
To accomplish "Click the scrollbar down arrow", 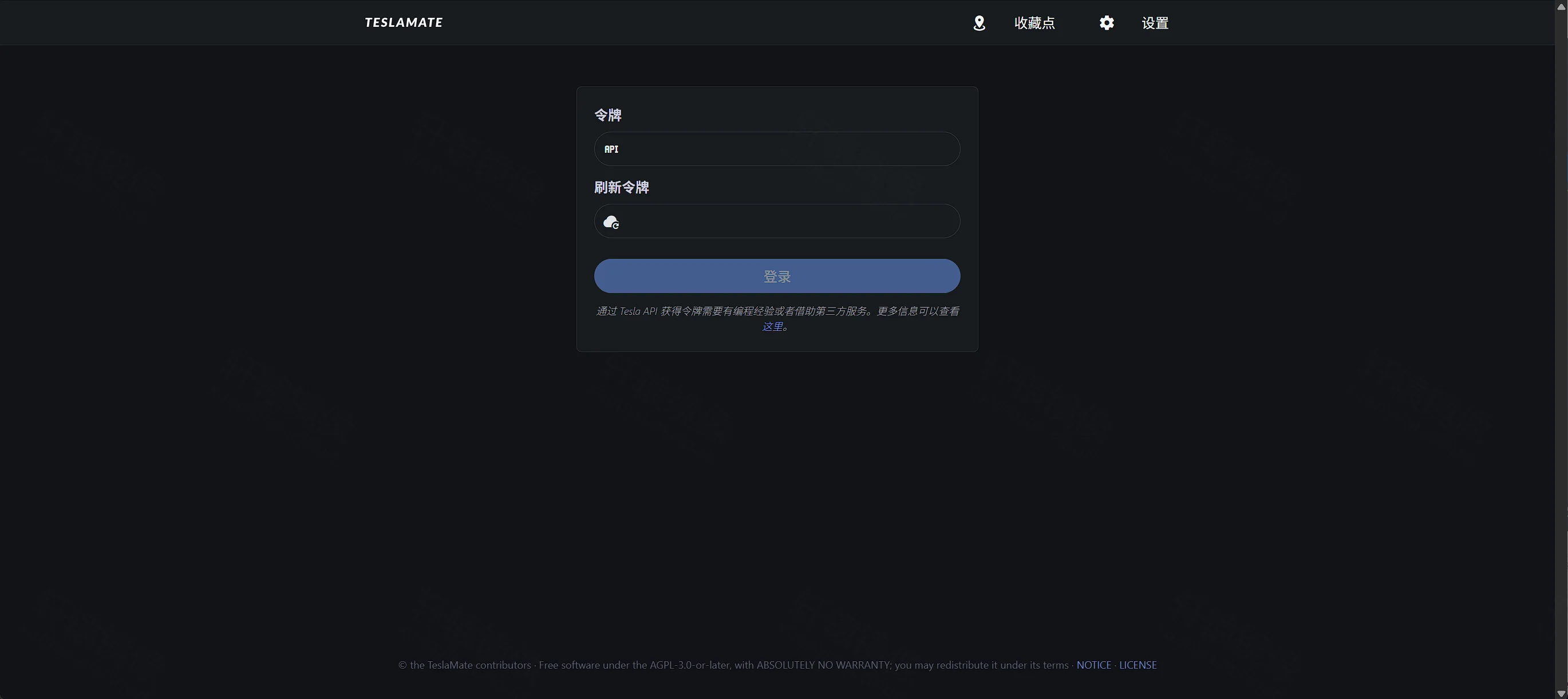I will click(x=1561, y=693).
